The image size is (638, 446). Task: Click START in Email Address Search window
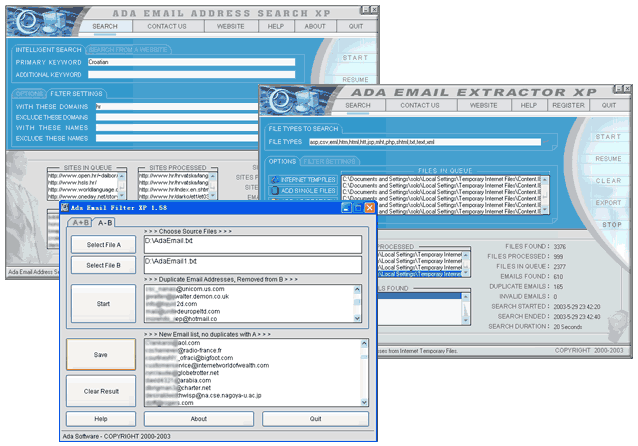[x=355, y=58]
